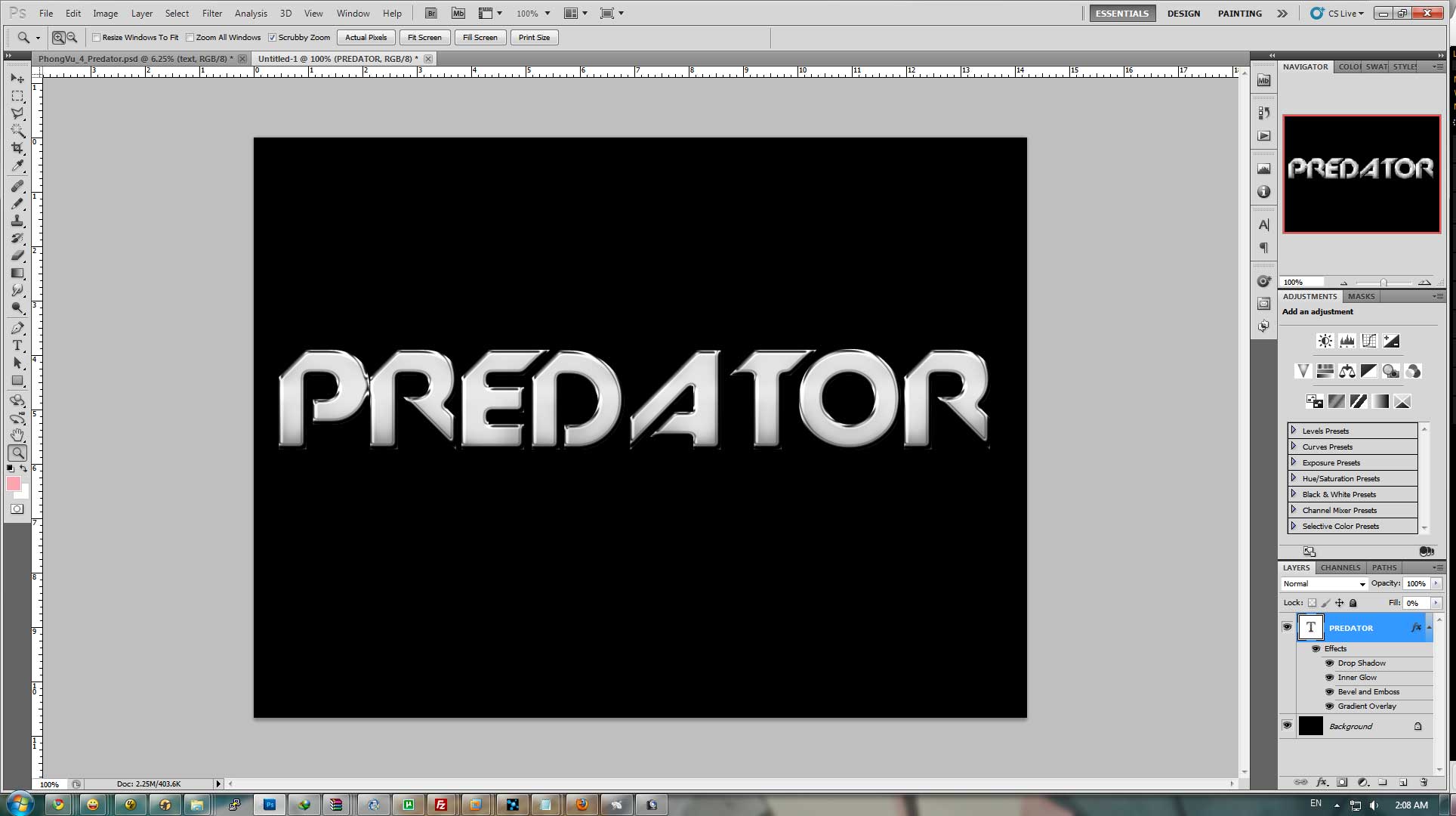Screen dimensions: 1456x816
Task: Add a Color Balance adjustment
Action: click(1347, 371)
